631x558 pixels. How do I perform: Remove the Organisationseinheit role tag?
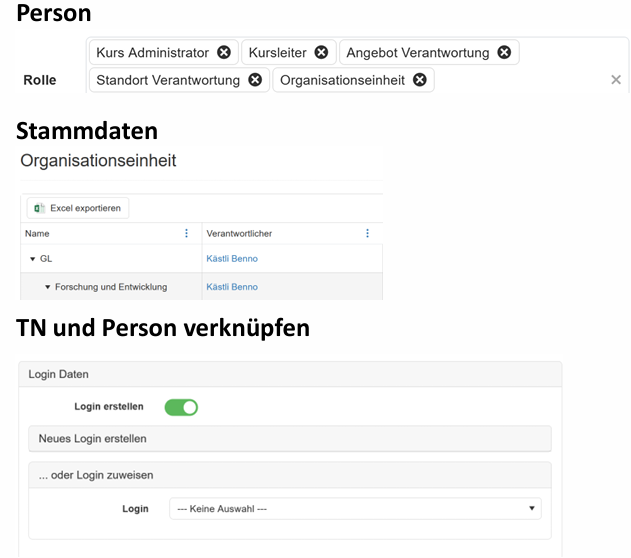tap(420, 80)
